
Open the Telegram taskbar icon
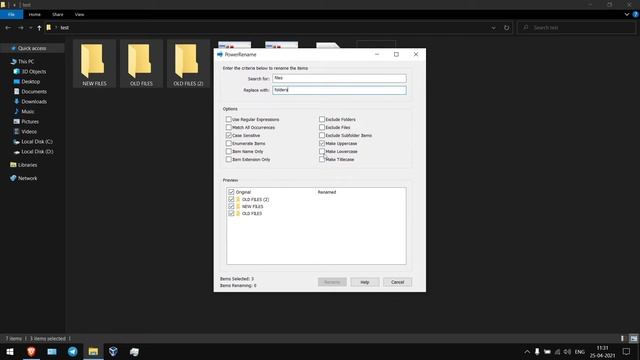pos(73,351)
